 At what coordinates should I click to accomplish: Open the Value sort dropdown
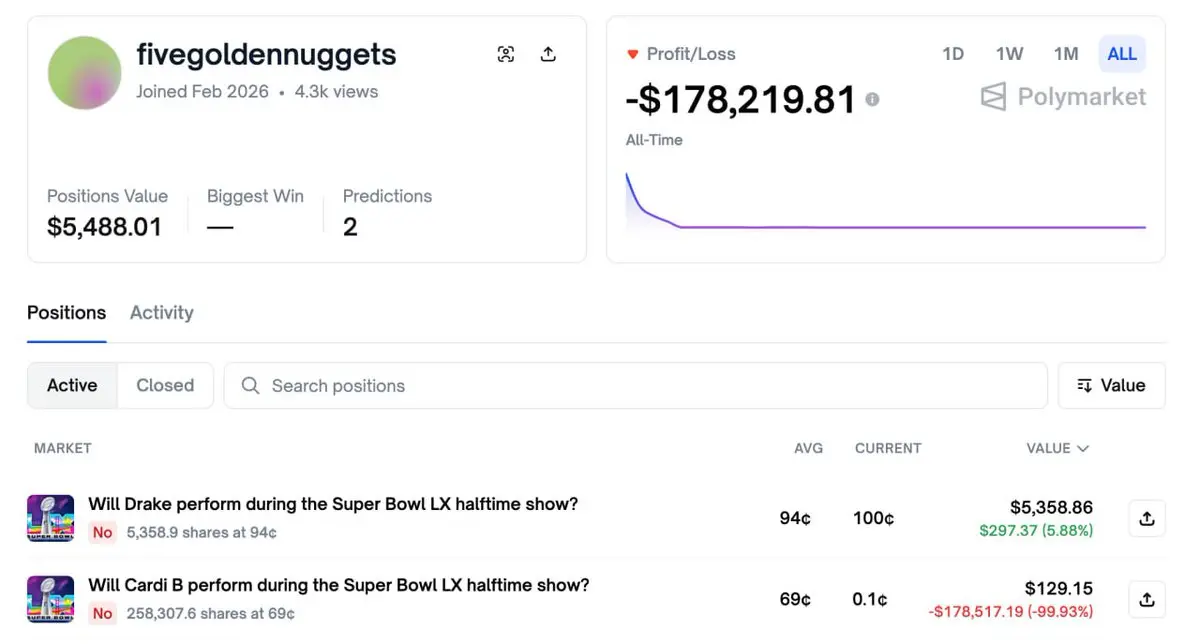click(1111, 385)
